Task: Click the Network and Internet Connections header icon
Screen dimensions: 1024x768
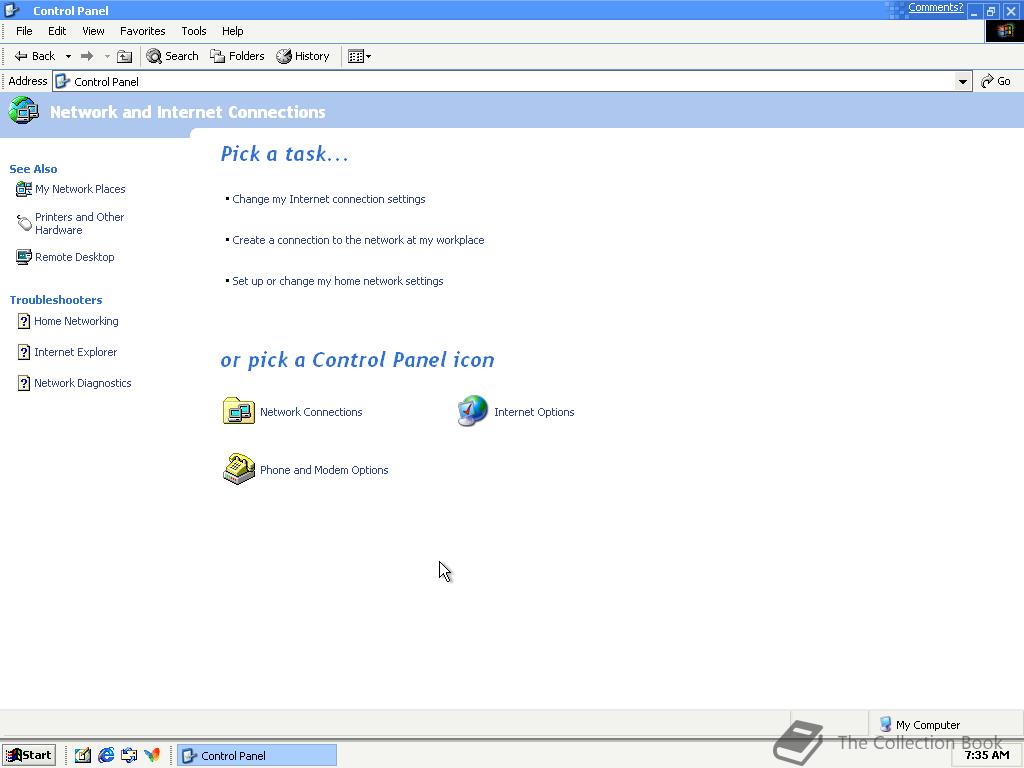Action: (24, 110)
